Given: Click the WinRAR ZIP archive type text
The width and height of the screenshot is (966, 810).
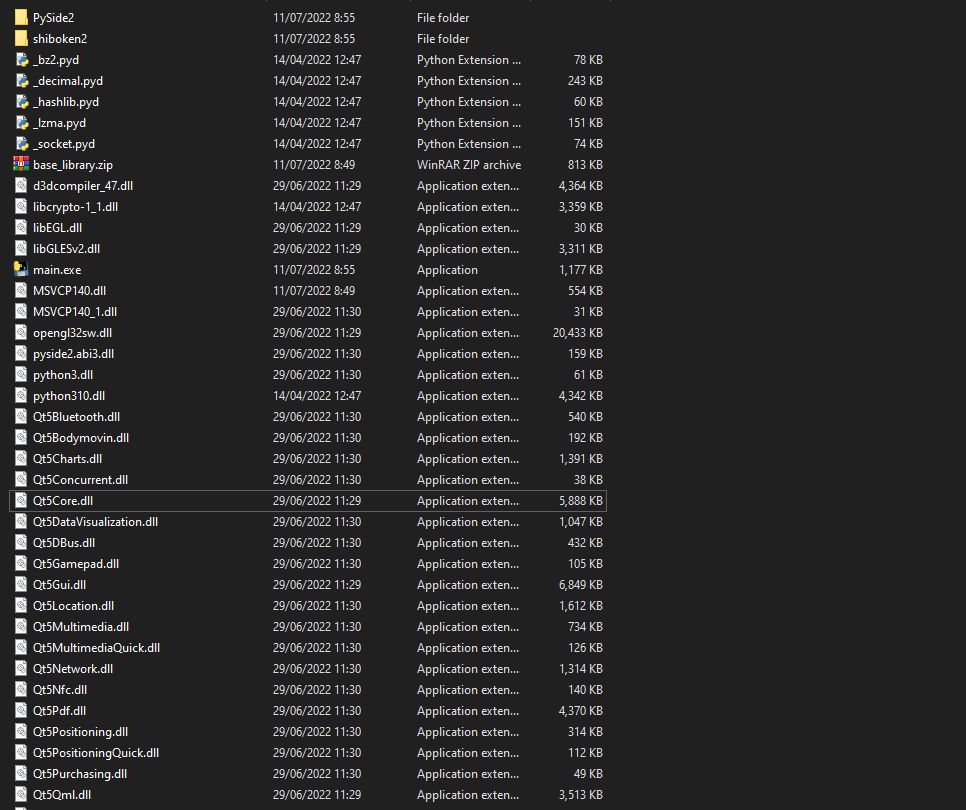Looking at the screenshot, I should tap(469, 164).
